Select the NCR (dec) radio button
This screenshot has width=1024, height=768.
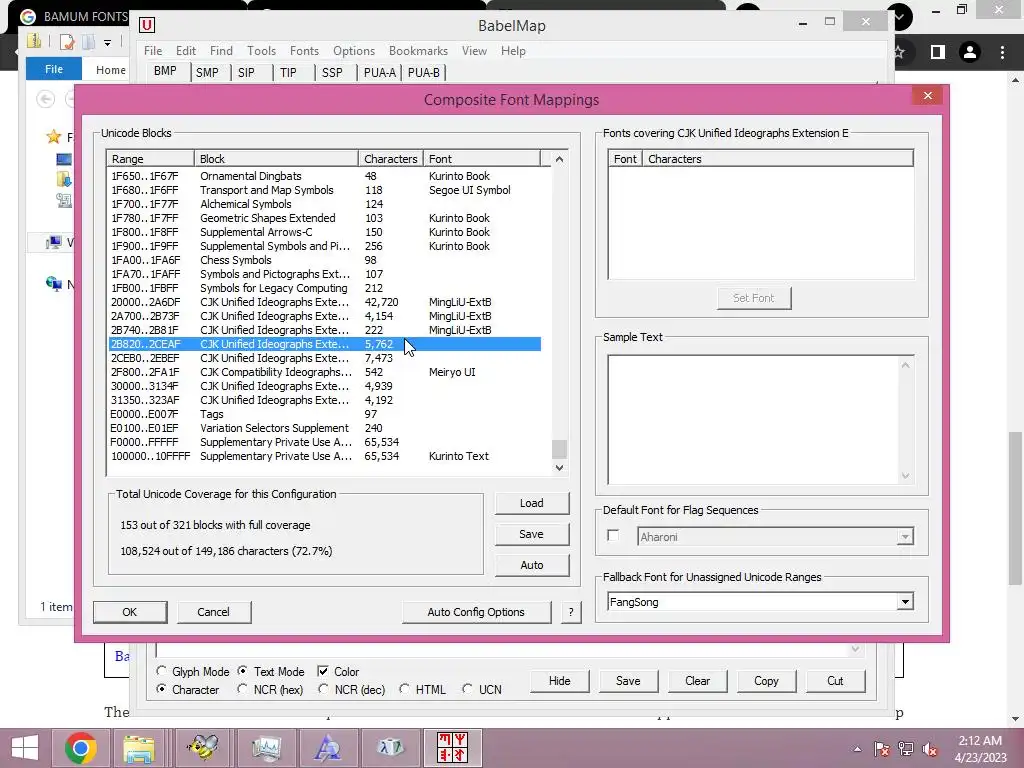point(323,689)
